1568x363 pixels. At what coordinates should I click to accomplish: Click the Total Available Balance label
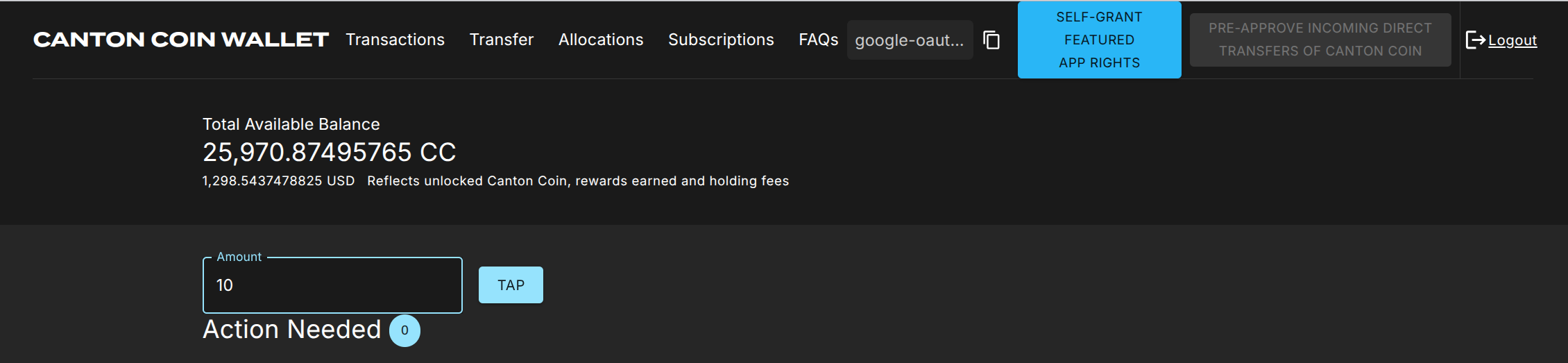tap(291, 124)
